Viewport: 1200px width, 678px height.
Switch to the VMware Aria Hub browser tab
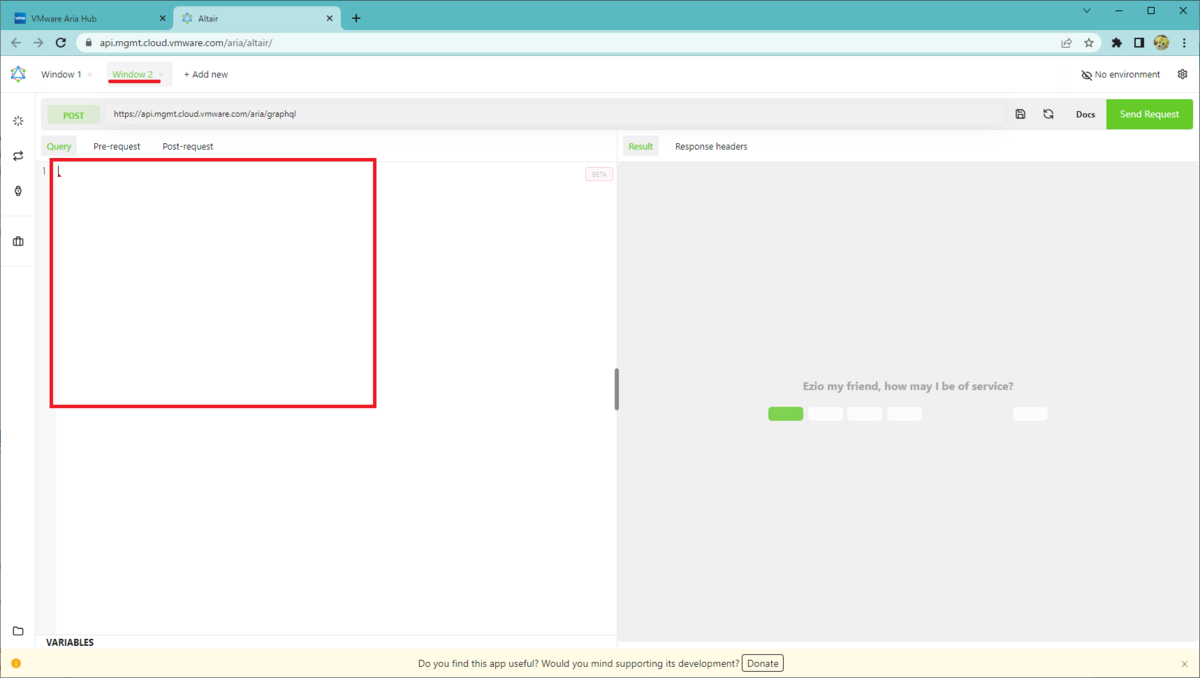[88, 18]
